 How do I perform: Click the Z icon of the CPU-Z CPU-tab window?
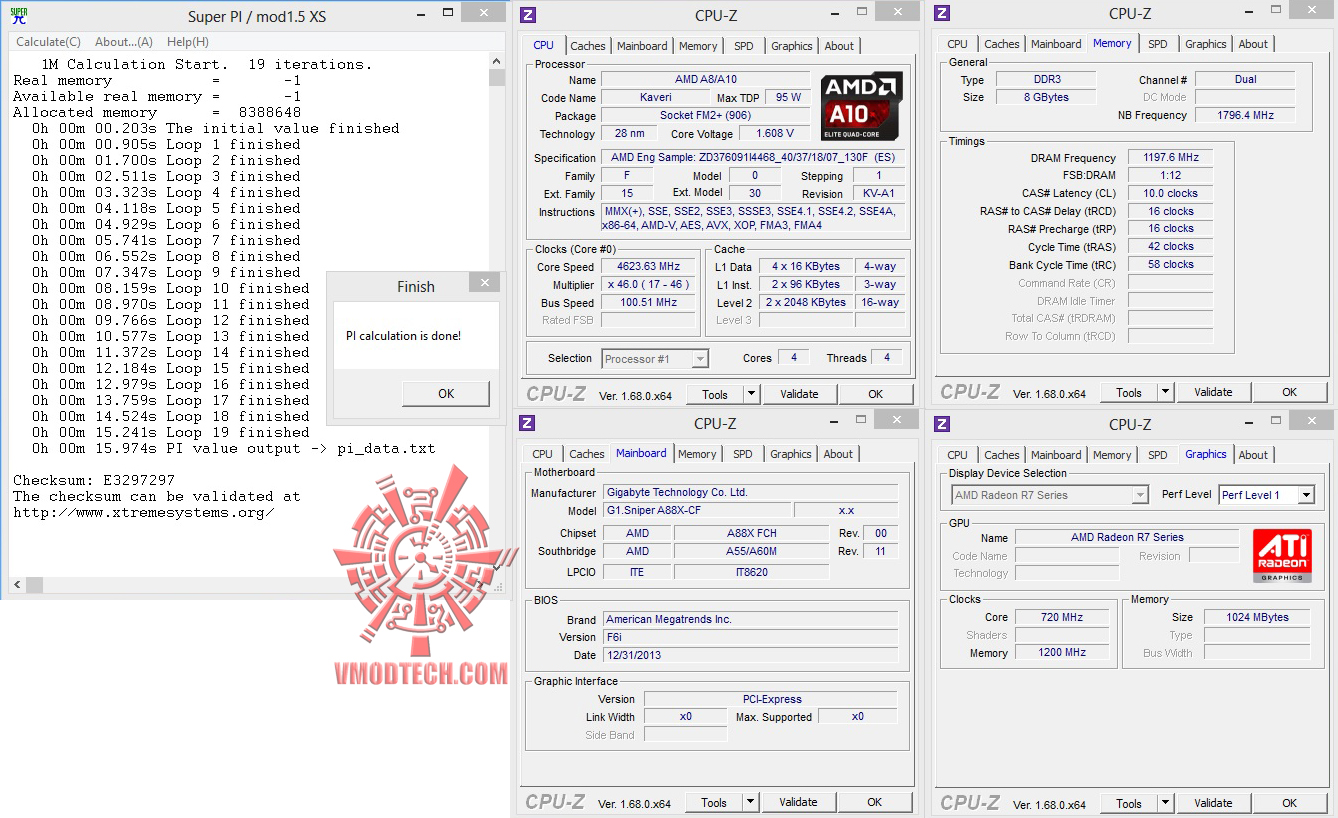pos(529,14)
